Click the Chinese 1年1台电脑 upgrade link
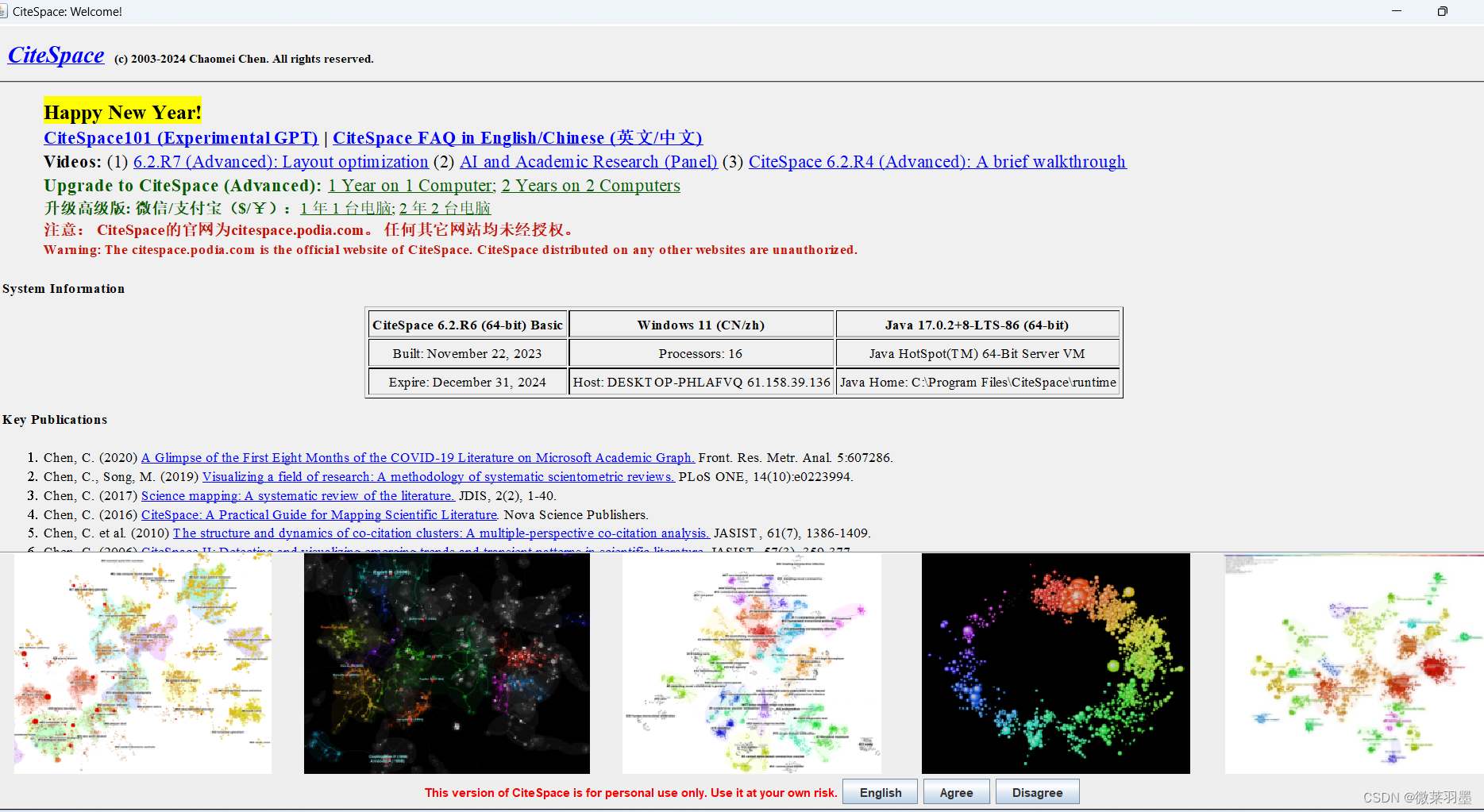The width and height of the screenshot is (1484, 812). (347, 208)
